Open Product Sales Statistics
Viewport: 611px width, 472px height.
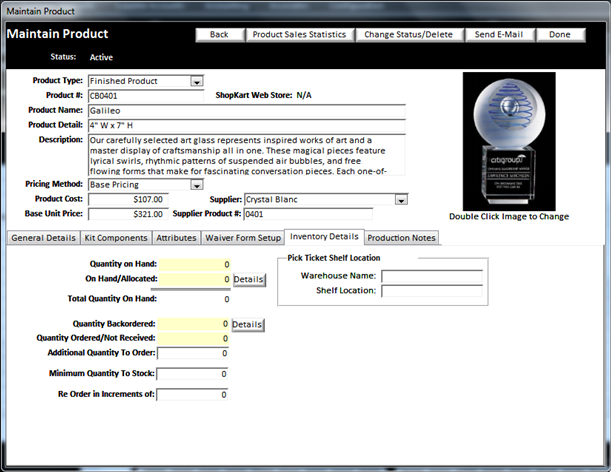tap(299, 35)
